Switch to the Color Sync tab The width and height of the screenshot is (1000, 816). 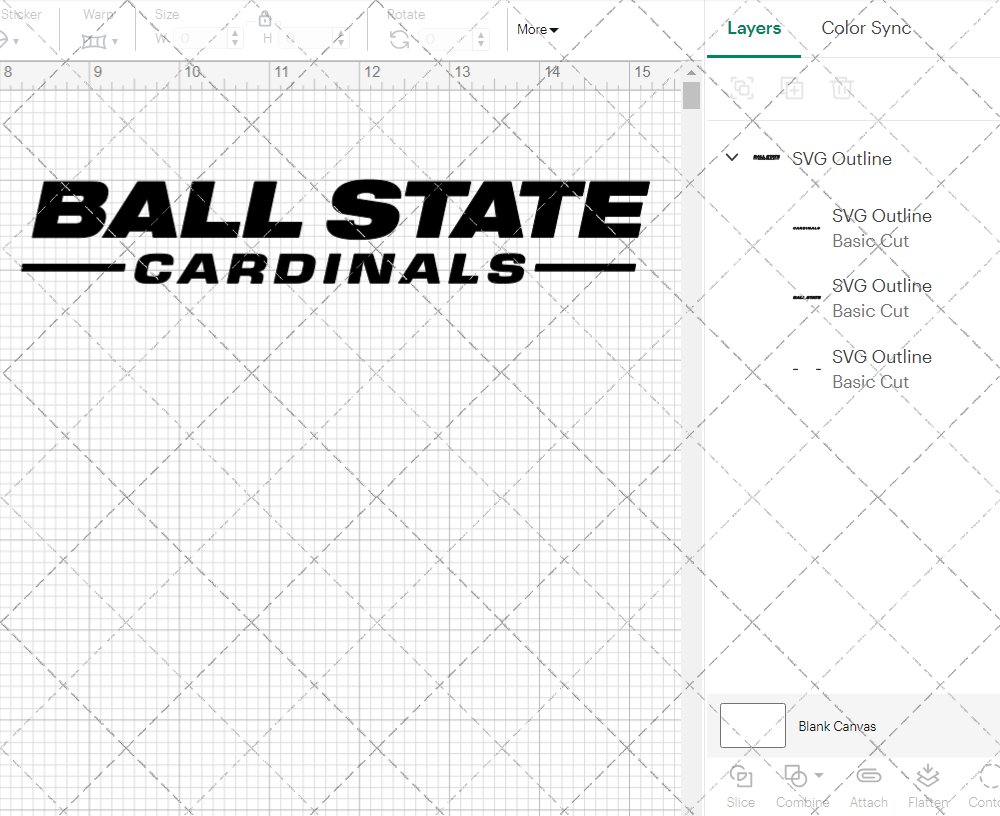click(x=866, y=28)
